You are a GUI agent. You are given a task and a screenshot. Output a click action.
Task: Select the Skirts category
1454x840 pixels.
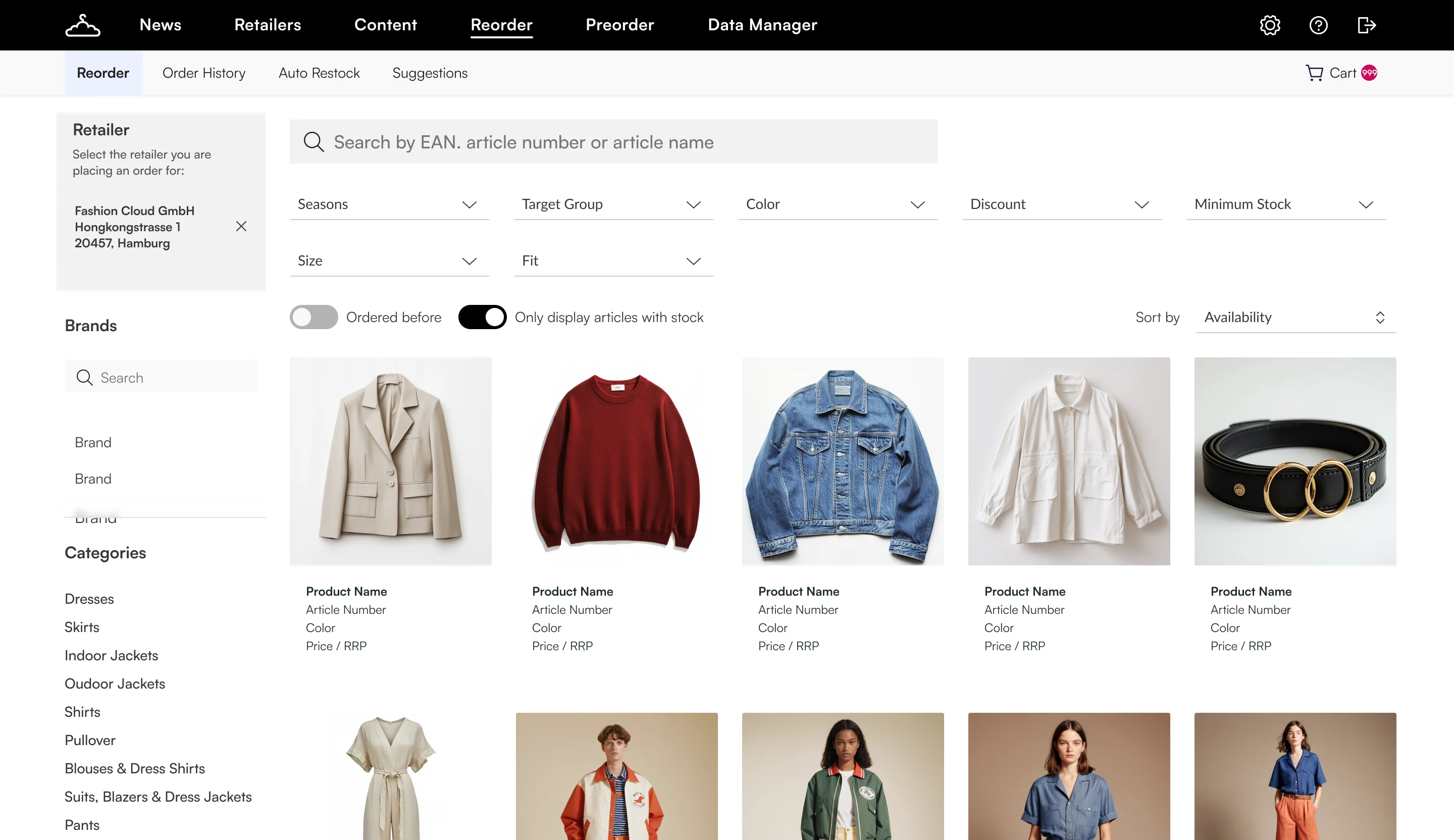pyautogui.click(x=82, y=627)
